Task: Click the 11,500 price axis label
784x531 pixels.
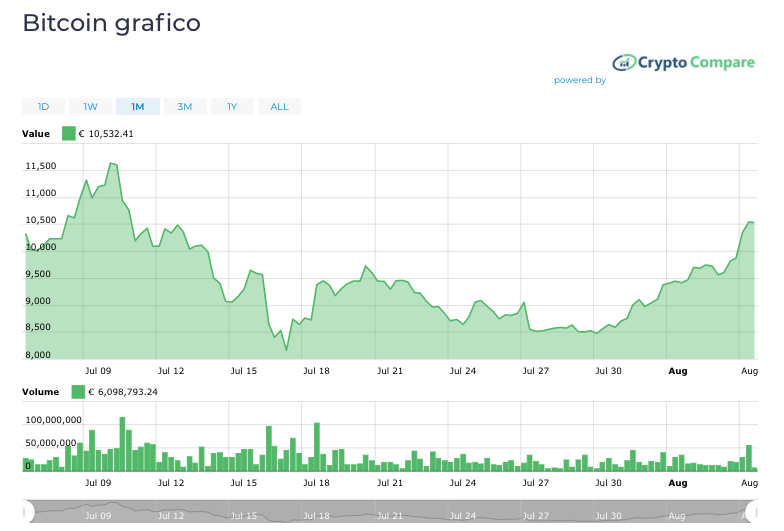Action: [x=41, y=166]
